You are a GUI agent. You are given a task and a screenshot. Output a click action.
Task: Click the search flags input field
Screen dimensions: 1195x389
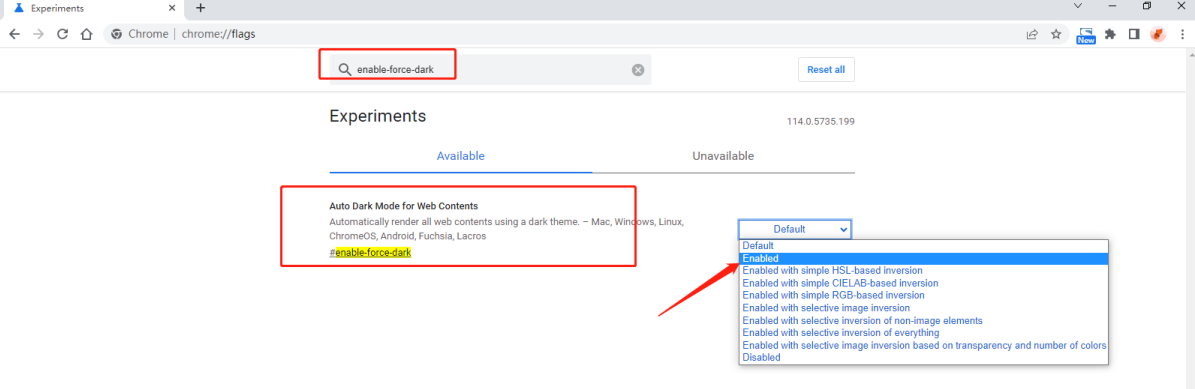(x=491, y=69)
